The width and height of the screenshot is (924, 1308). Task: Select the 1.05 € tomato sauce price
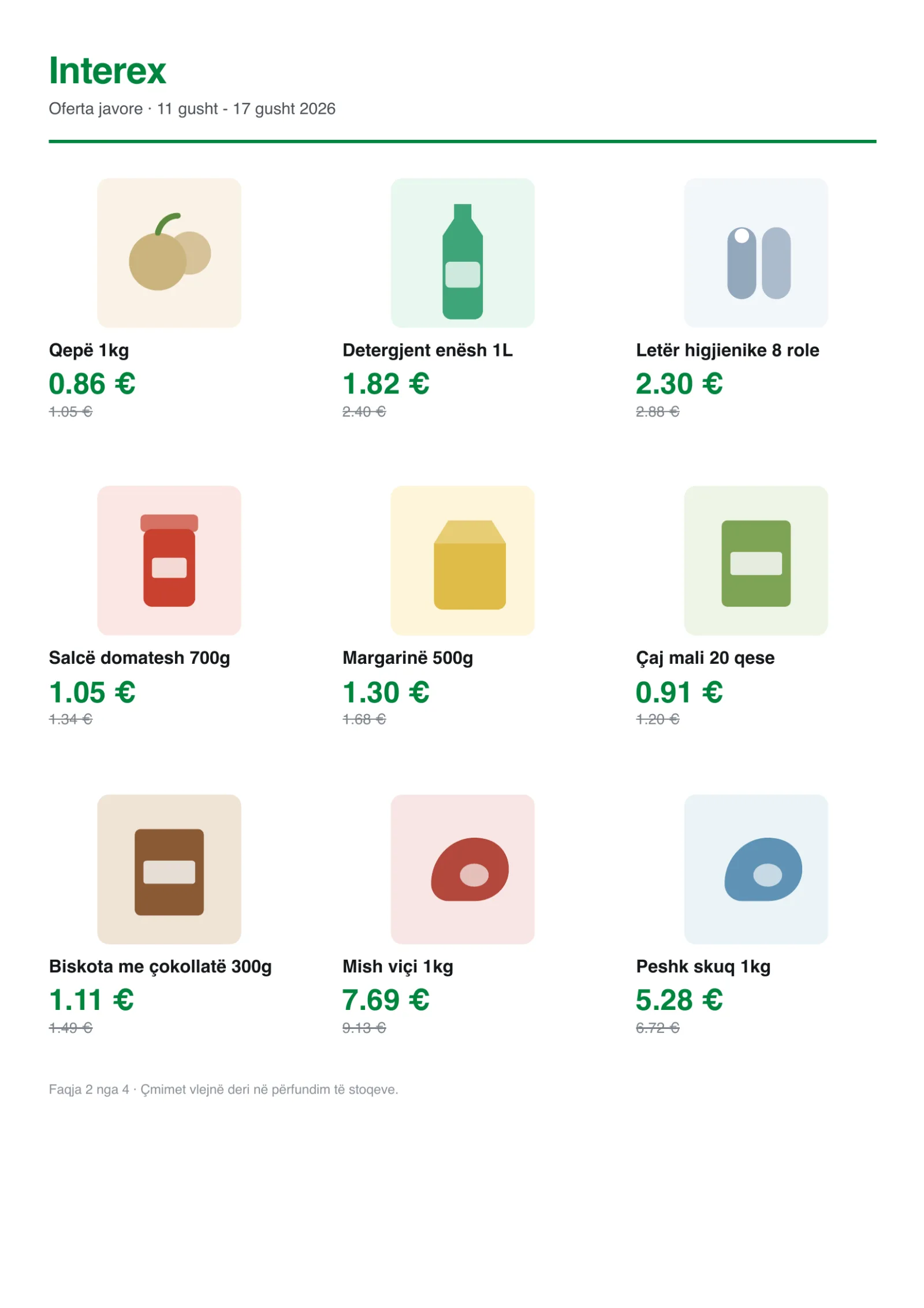tap(92, 692)
